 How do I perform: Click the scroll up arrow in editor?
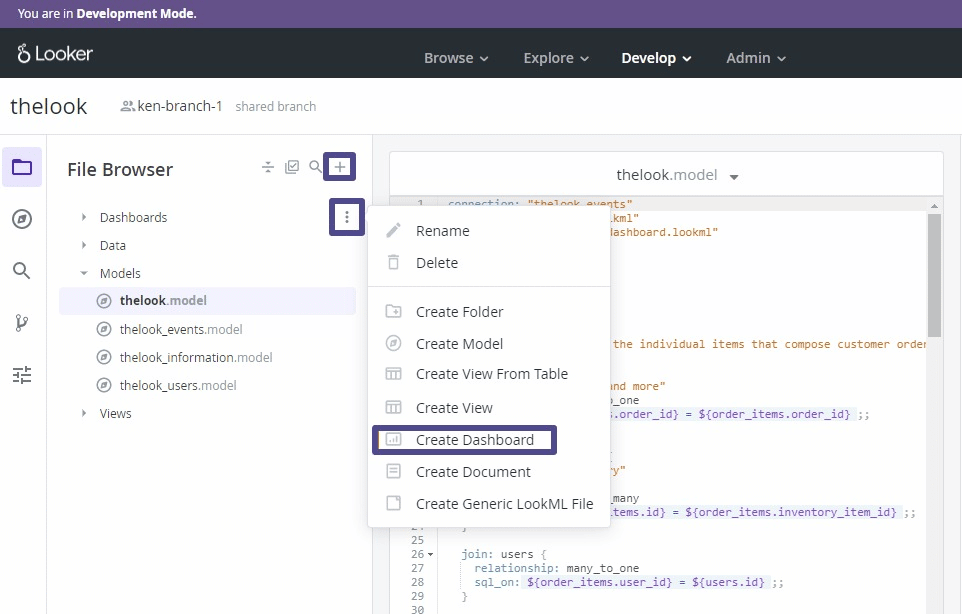tap(934, 206)
